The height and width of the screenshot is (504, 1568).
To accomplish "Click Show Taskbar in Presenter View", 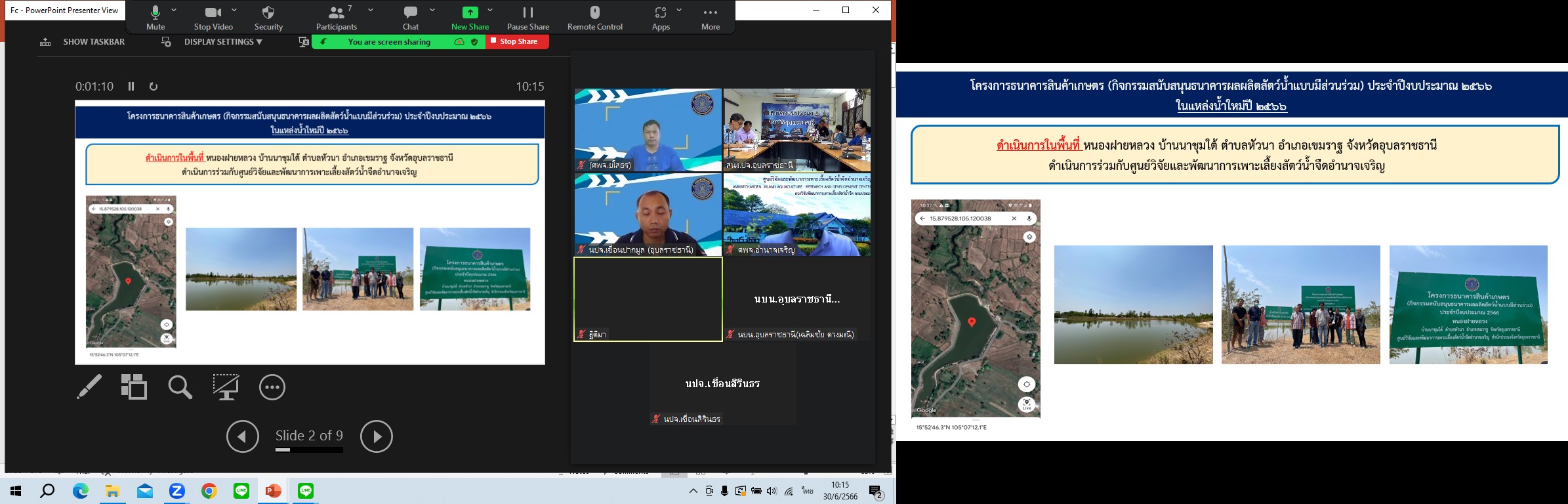I will point(83,42).
